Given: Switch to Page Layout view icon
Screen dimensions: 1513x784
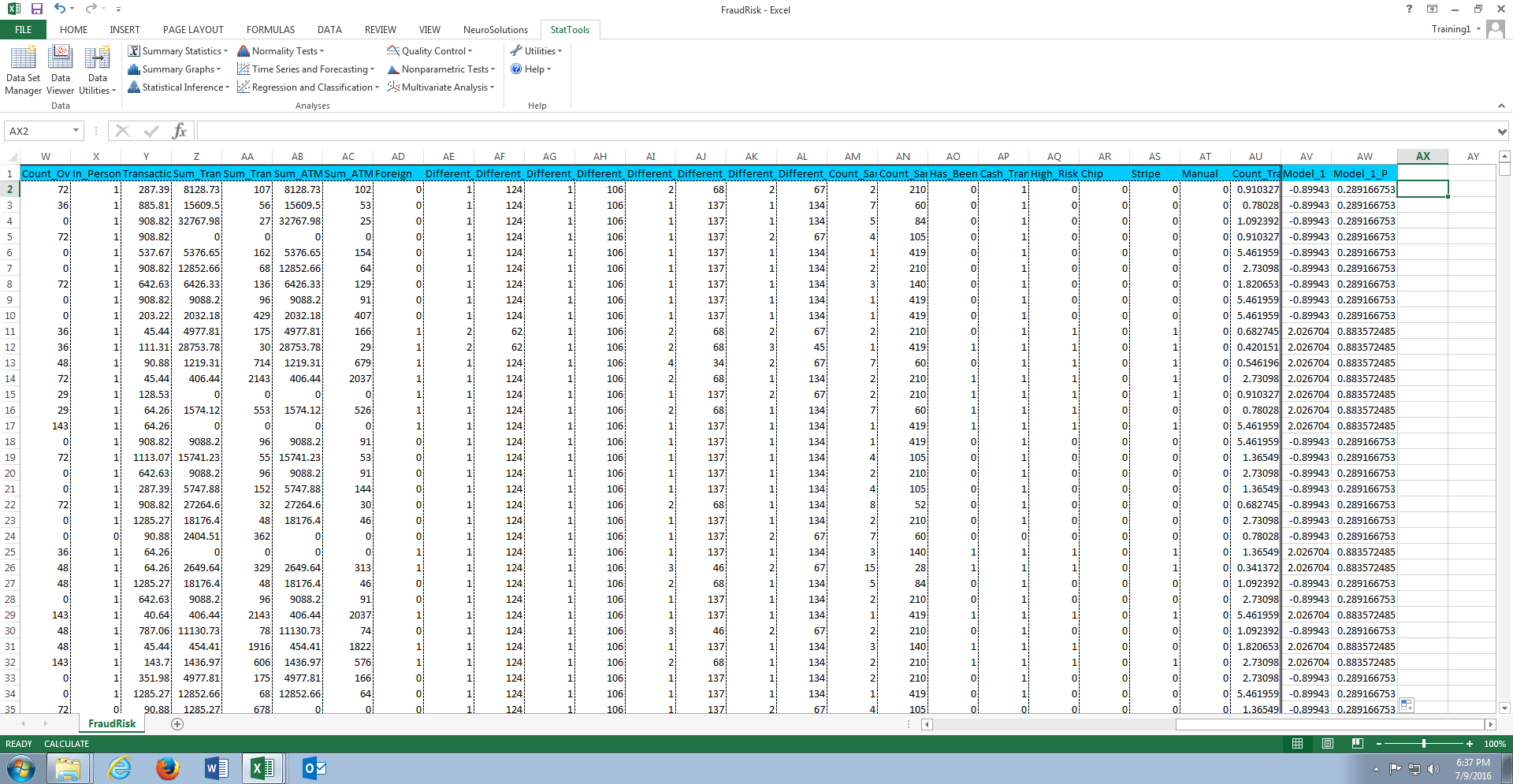Looking at the screenshot, I should 1328,744.
